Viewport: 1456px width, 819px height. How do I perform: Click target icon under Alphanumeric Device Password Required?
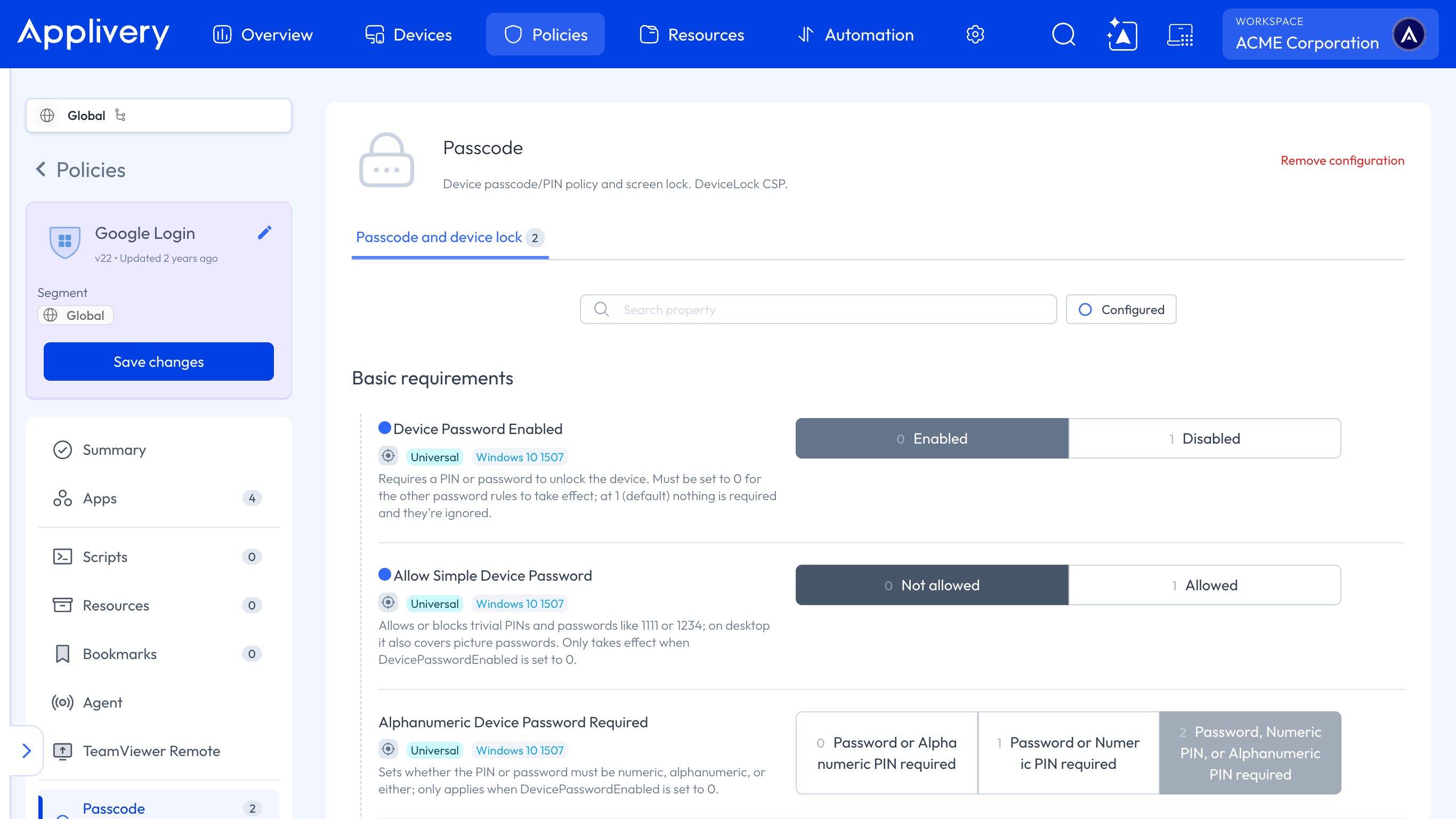click(x=389, y=749)
